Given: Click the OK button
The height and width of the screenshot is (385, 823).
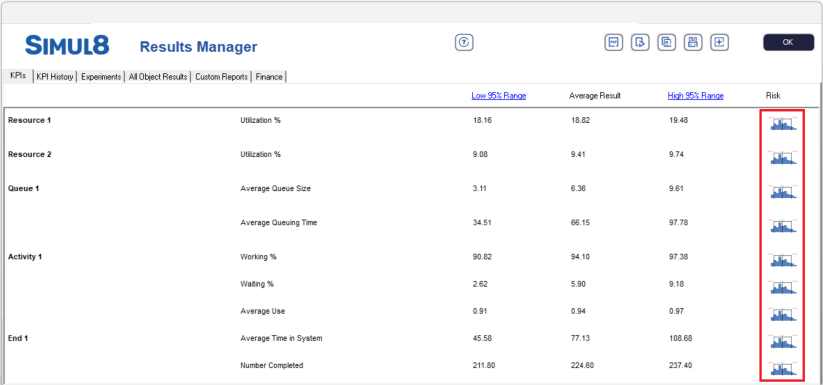Looking at the screenshot, I should pos(788,42).
